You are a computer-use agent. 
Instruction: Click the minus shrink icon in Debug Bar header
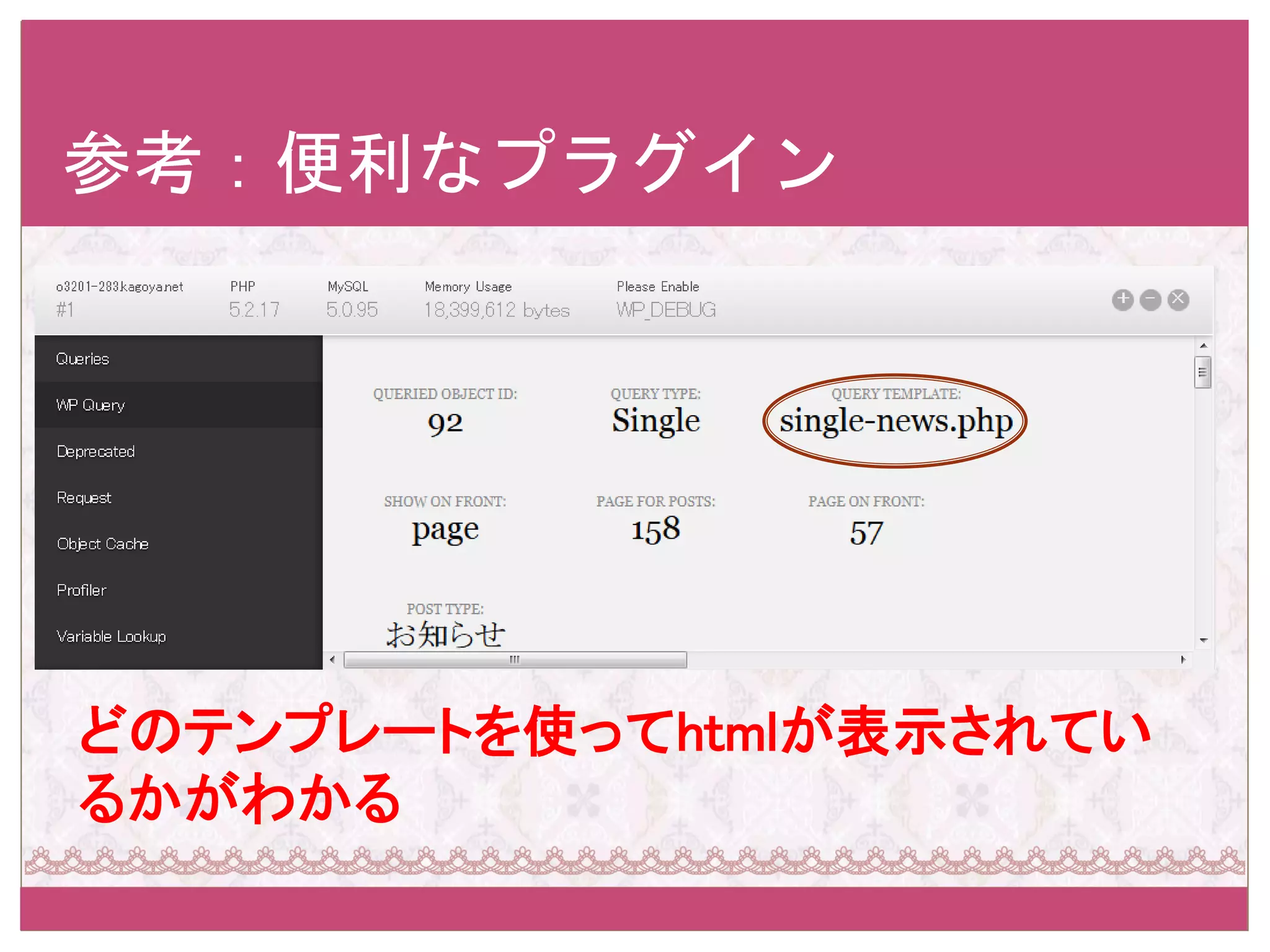1150,300
